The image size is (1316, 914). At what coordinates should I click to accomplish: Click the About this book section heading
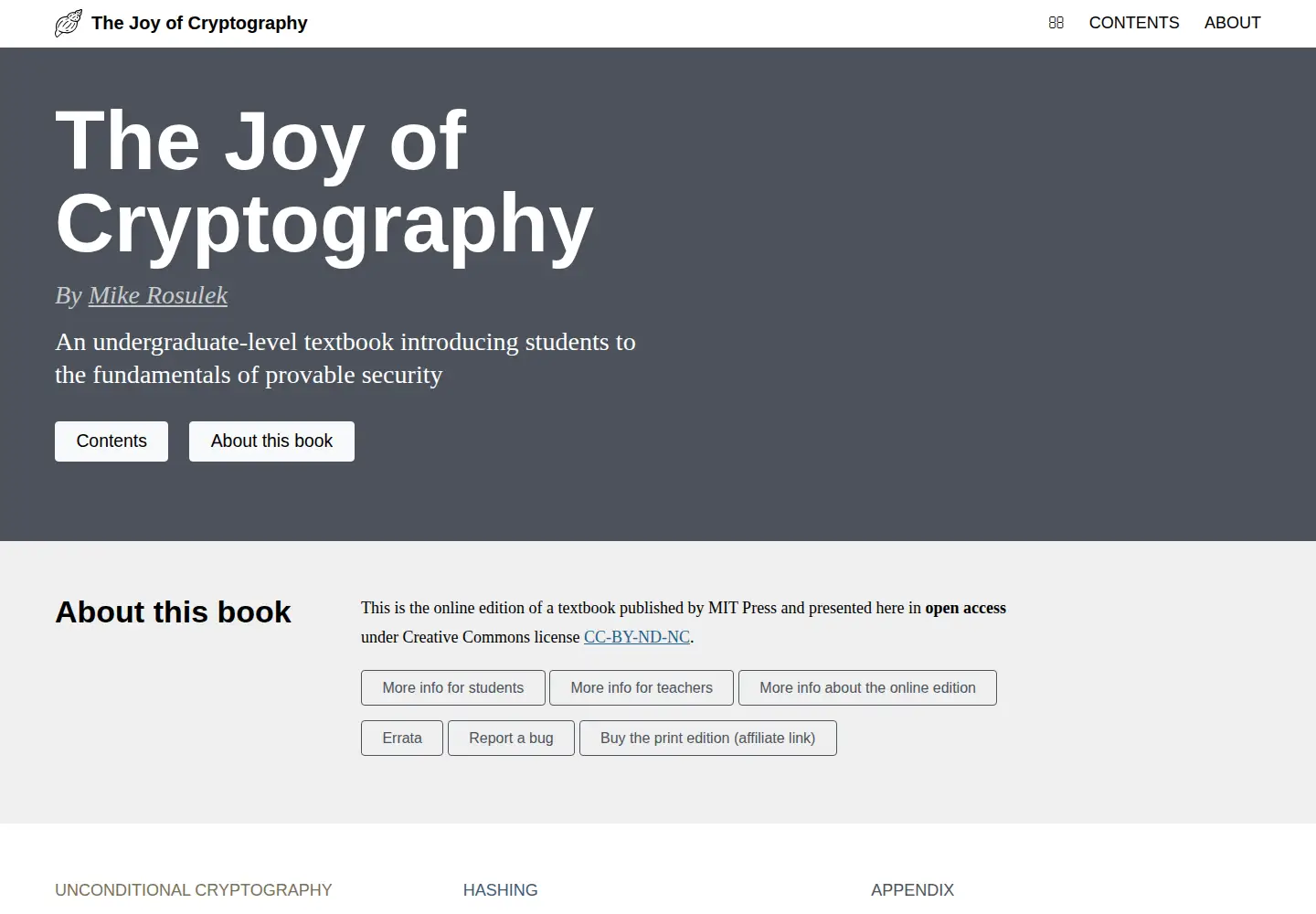click(x=173, y=611)
